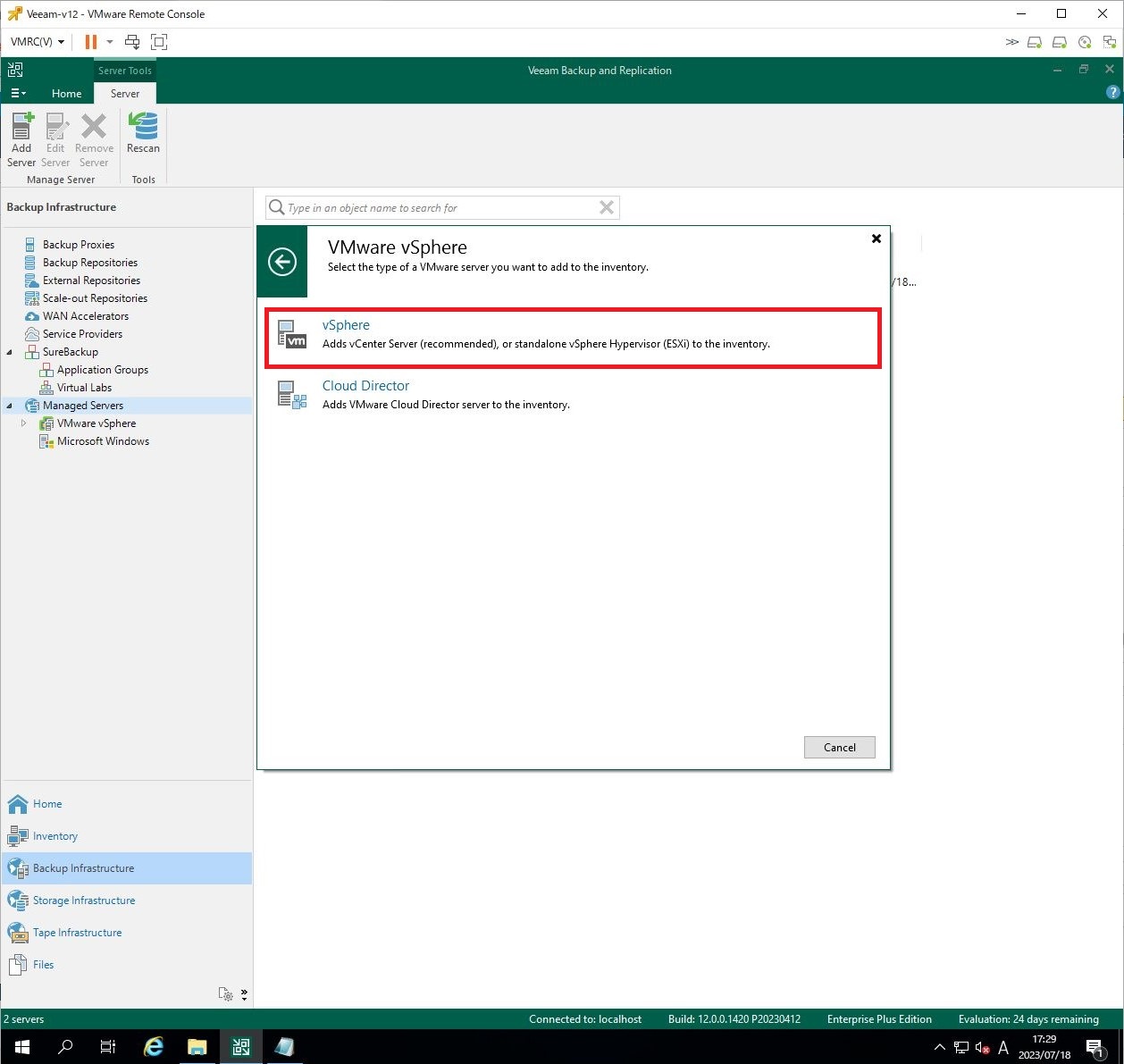Switch to the Tape Infrastructure view
The height and width of the screenshot is (1064, 1124).
pos(126,933)
